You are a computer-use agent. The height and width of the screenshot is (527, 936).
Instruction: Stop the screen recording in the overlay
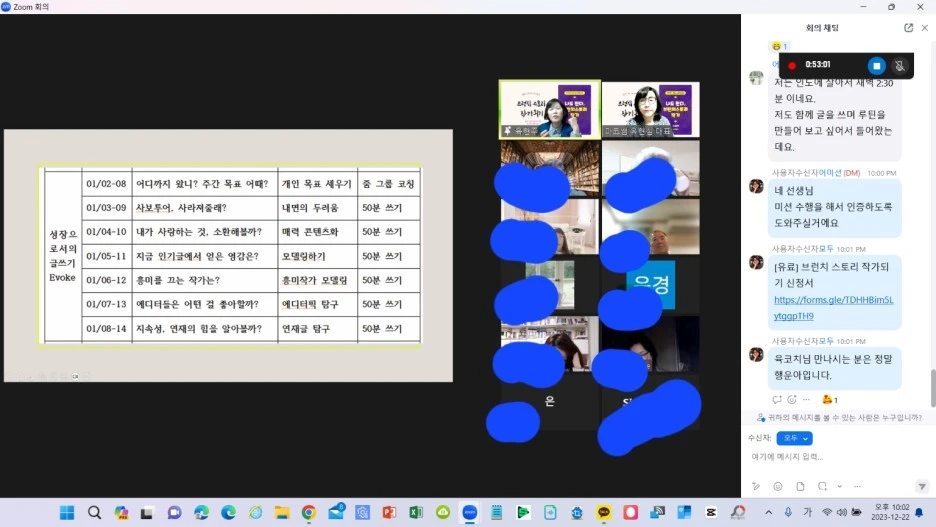(876, 66)
